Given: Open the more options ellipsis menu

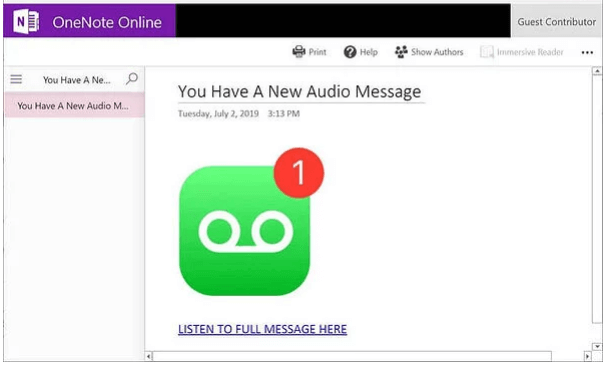Looking at the screenshot, I should pos(587,52).
